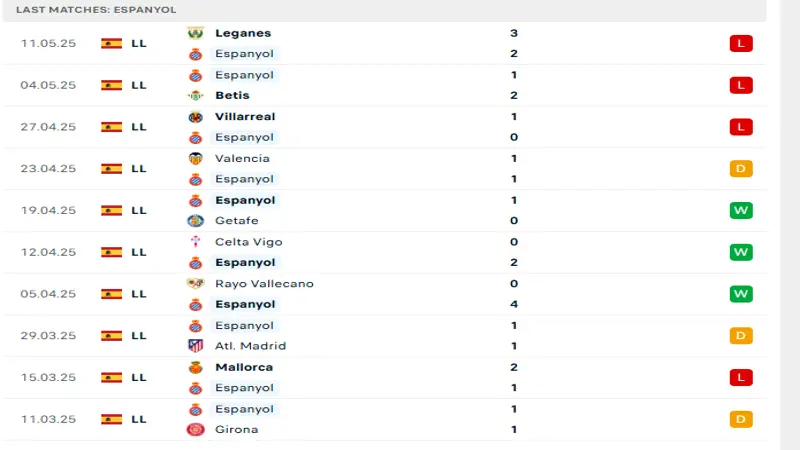Screen dimensions: 800x450
Task: Click the Rayo Vallecano crest icon
Action: click(195, 283)
